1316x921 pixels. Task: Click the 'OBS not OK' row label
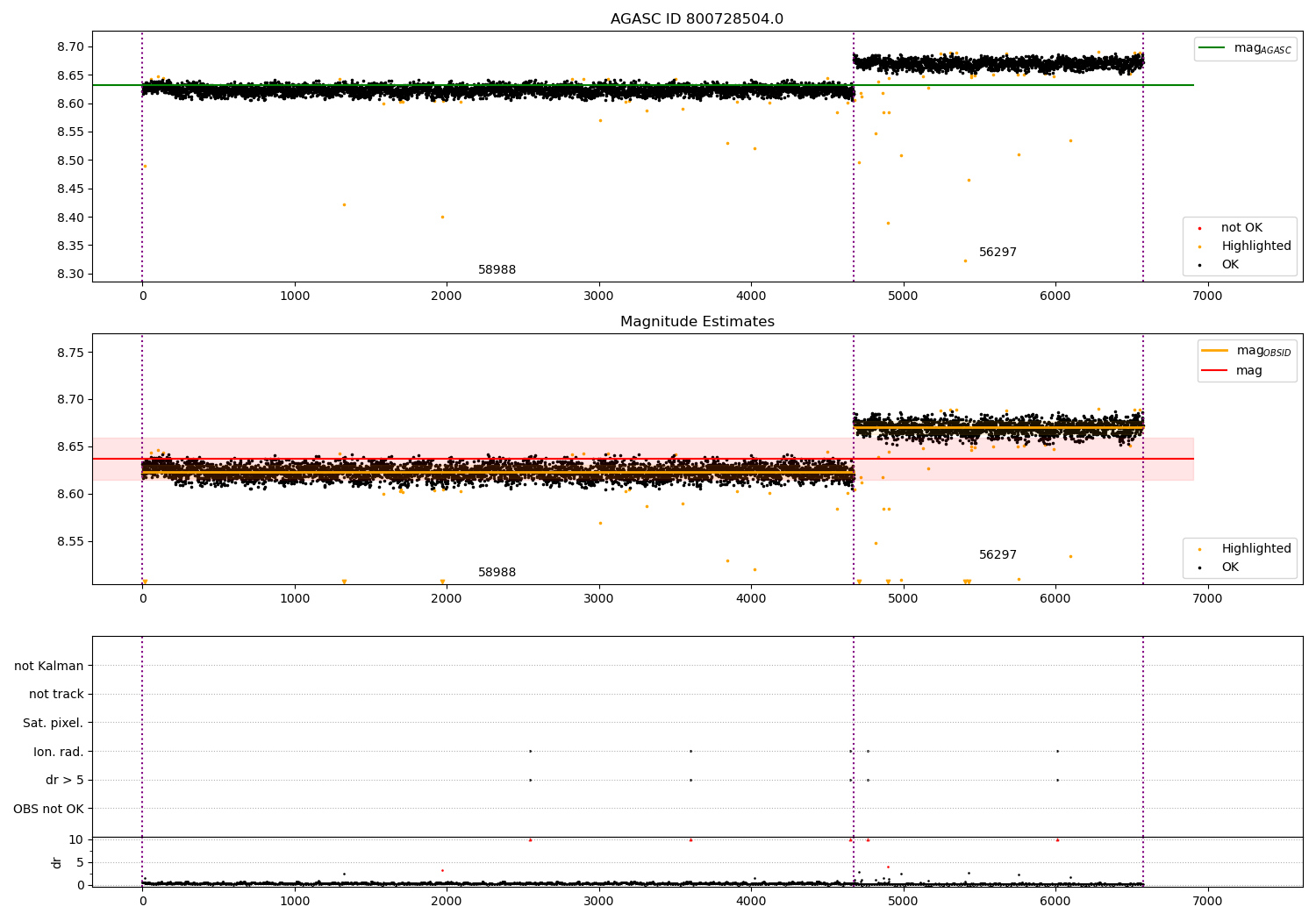tap(49, 809)
